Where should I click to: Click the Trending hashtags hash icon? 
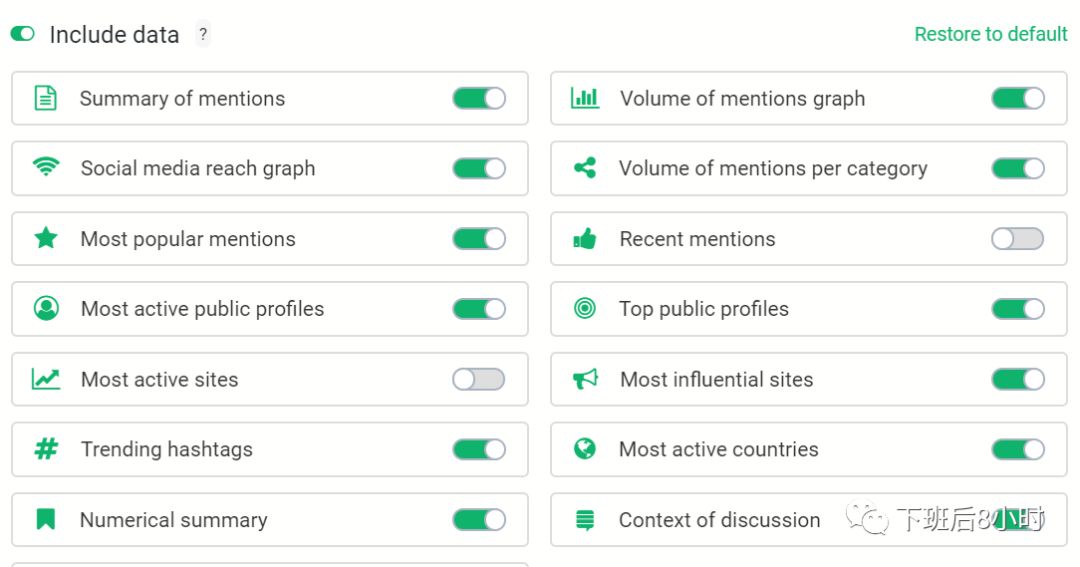coord(46,449)
